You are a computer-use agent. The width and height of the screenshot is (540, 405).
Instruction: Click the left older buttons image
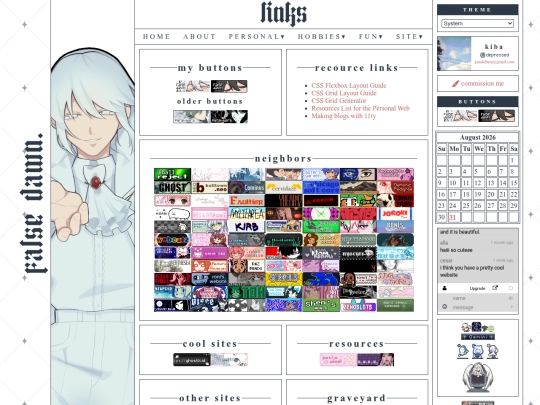point(192,116)
